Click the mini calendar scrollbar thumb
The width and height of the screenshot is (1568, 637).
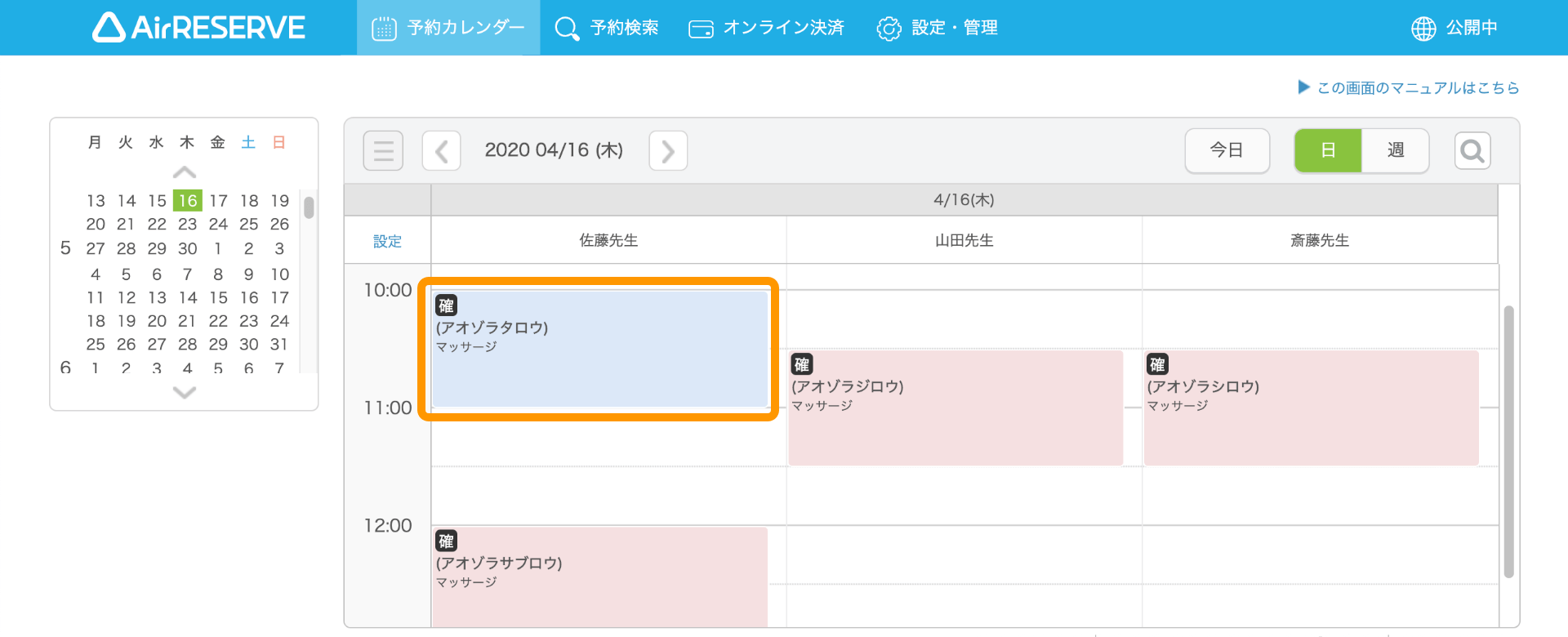pos(309,207)
